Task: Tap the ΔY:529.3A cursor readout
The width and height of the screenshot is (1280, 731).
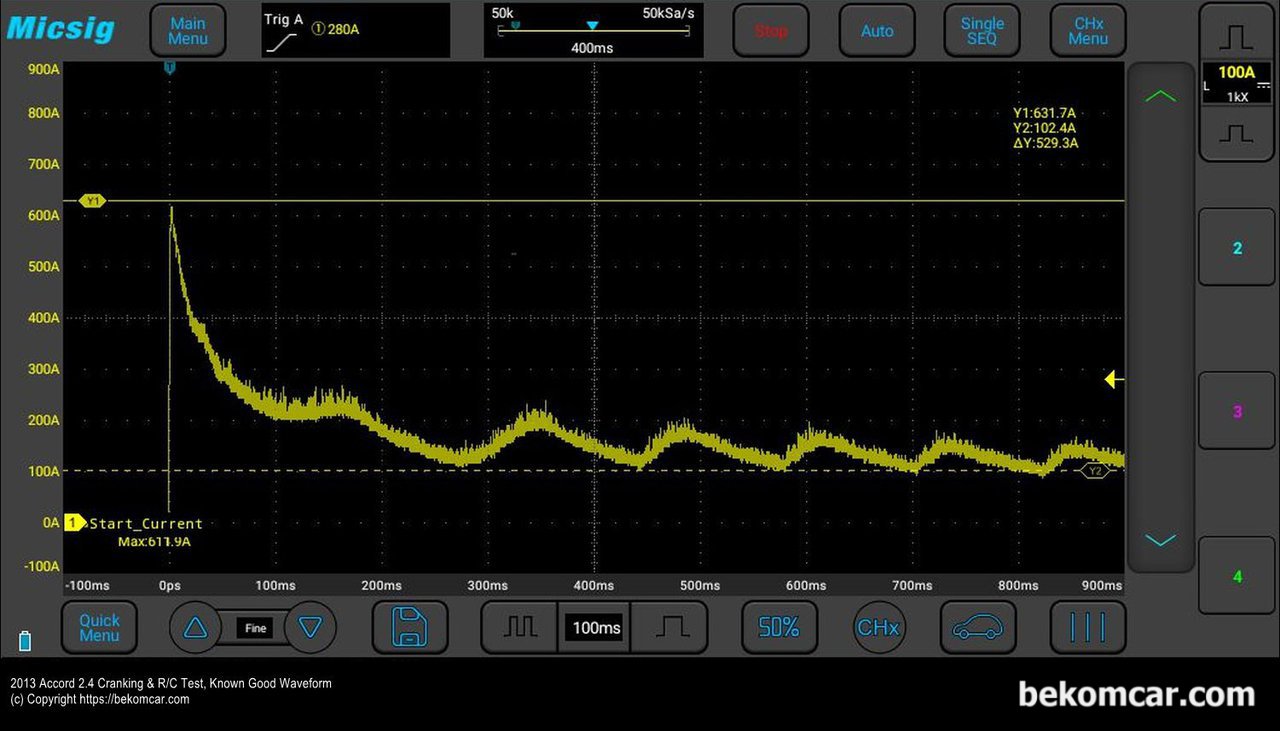Action: (1045, 143)
